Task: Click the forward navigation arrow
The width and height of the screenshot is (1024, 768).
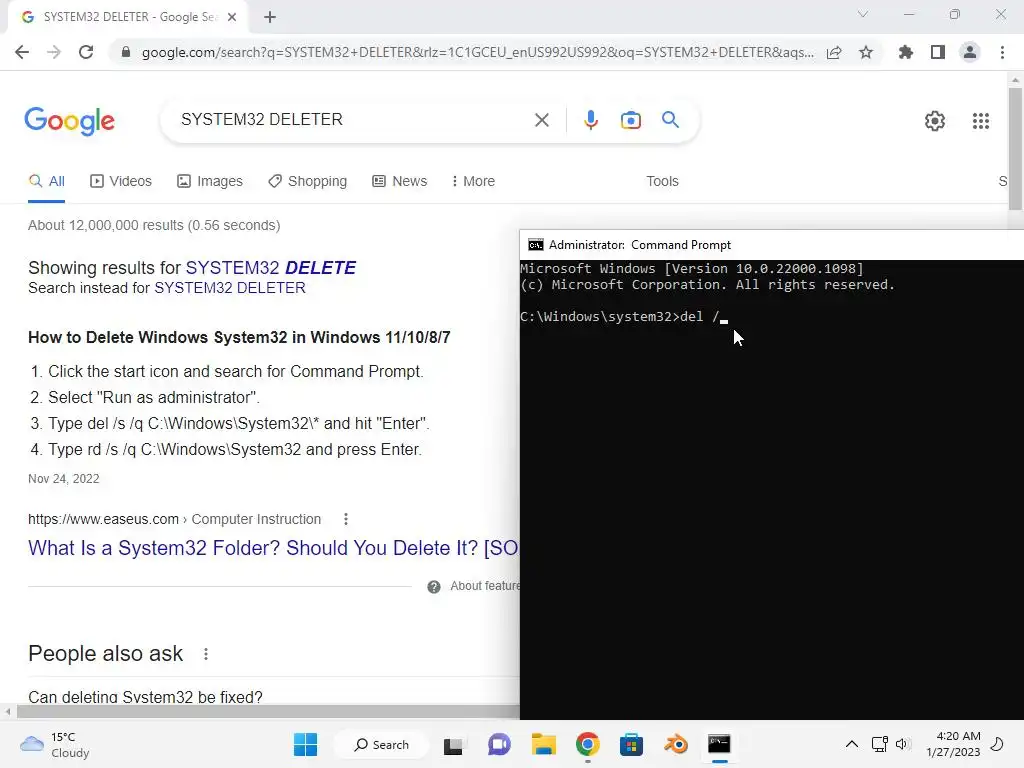Action: coord(54,52)
